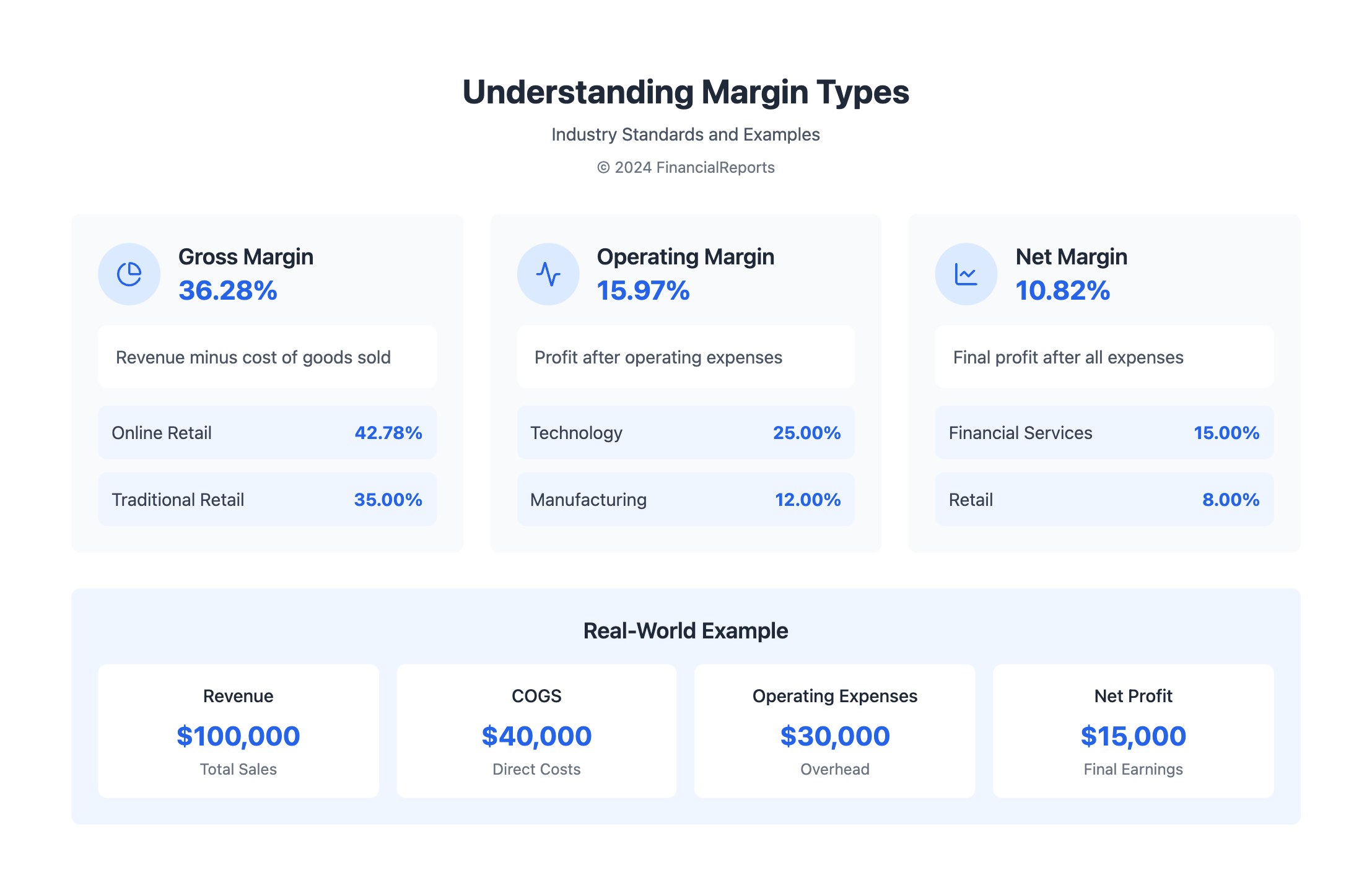Select the 25.00% Technology value

807,433
